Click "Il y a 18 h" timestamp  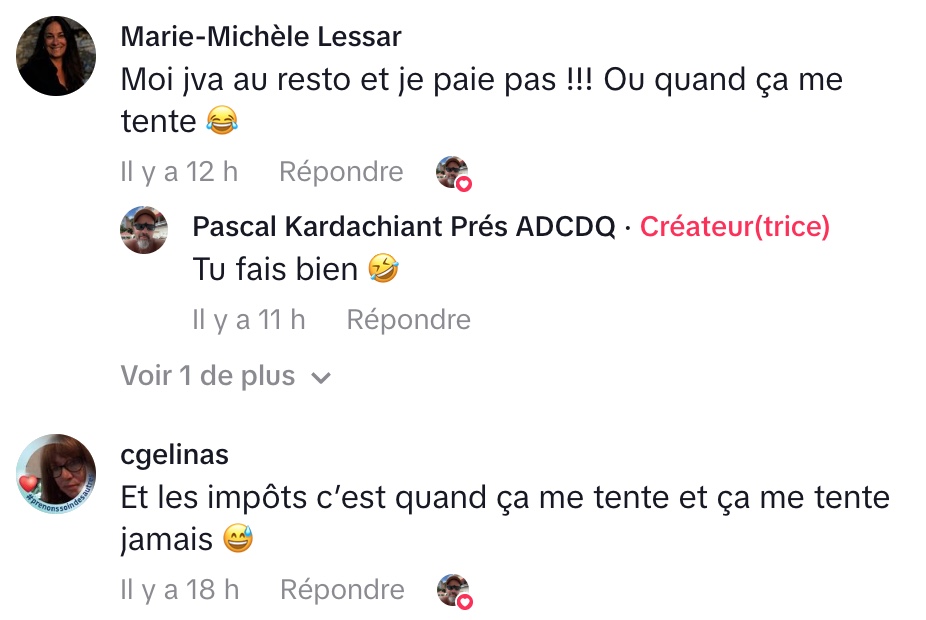(x=179, y=590)
